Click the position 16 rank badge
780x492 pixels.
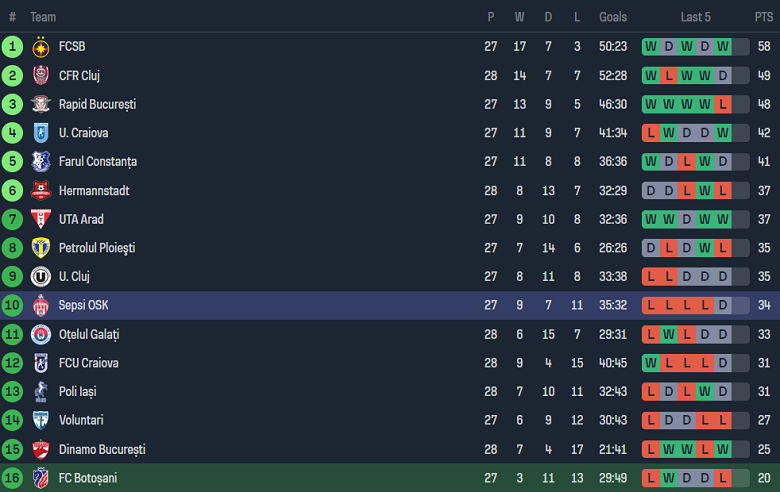(x=12, y=478)
